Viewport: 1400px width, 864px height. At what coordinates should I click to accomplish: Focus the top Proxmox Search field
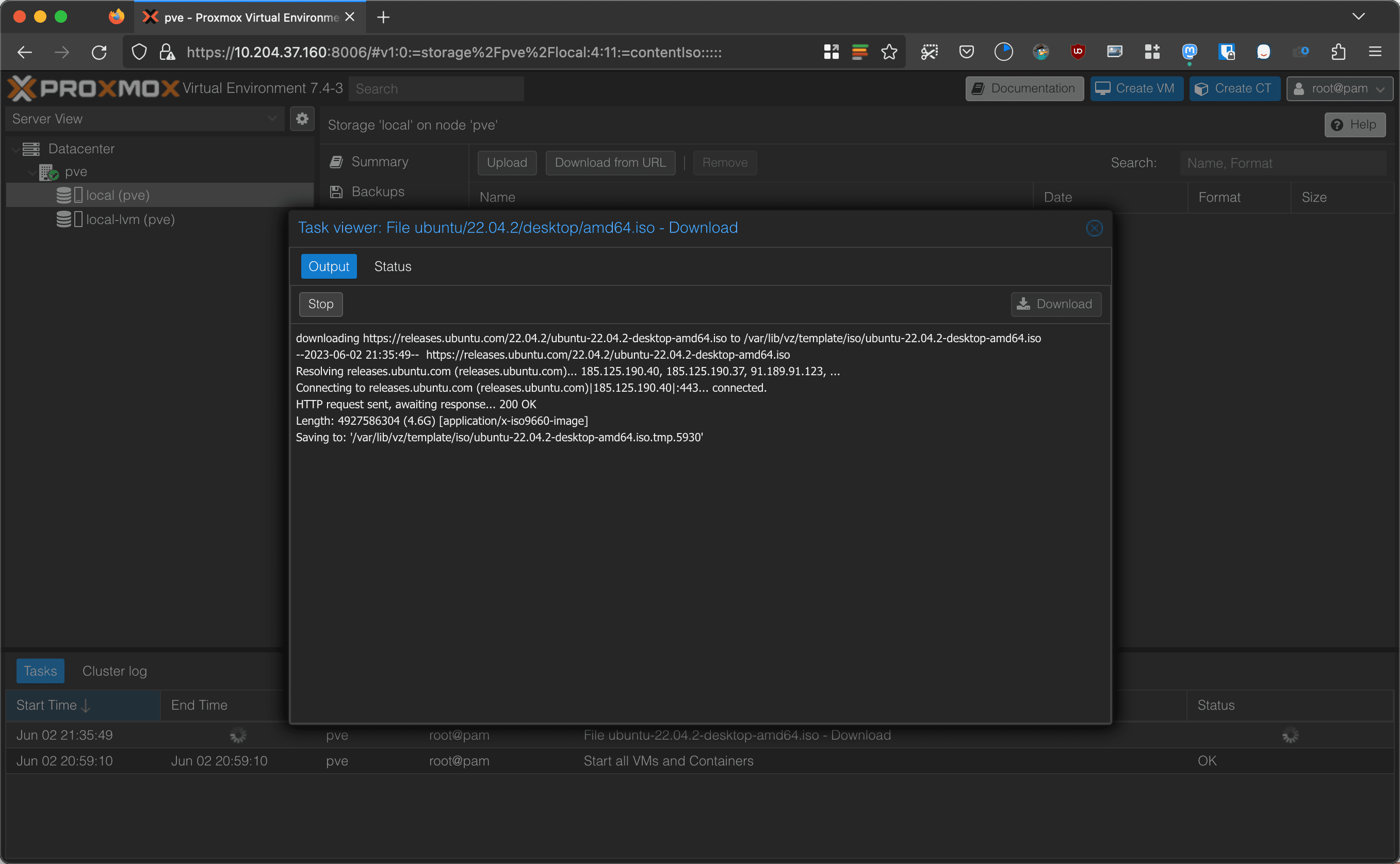click(x=436, y=89)
